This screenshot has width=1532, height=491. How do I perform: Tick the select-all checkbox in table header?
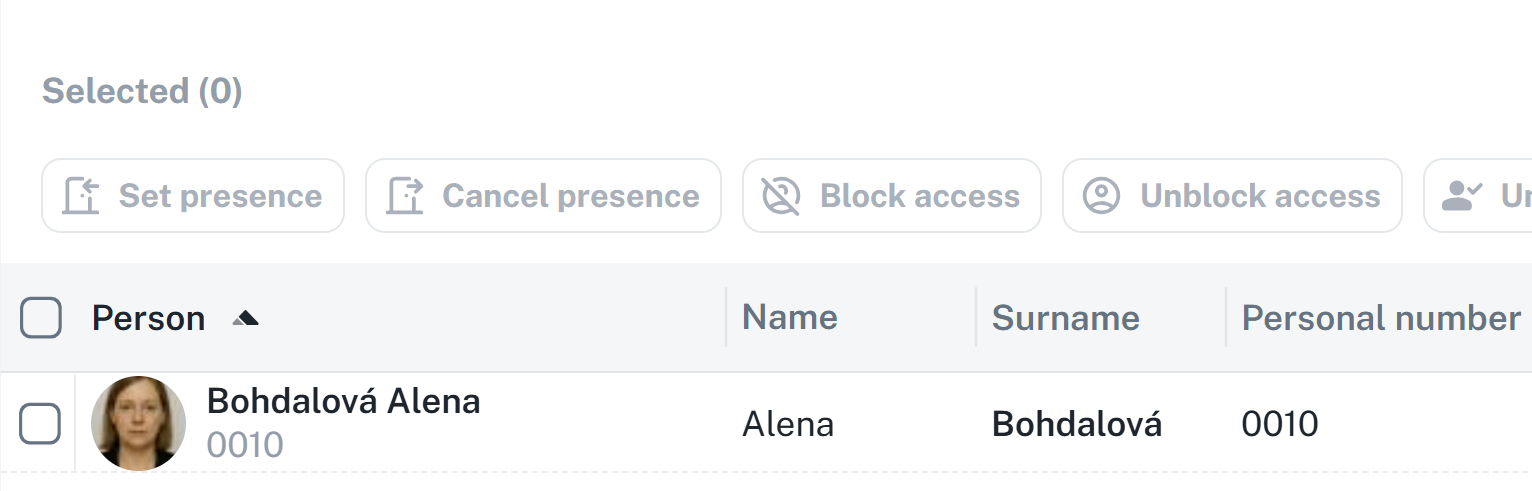[41, 319]
